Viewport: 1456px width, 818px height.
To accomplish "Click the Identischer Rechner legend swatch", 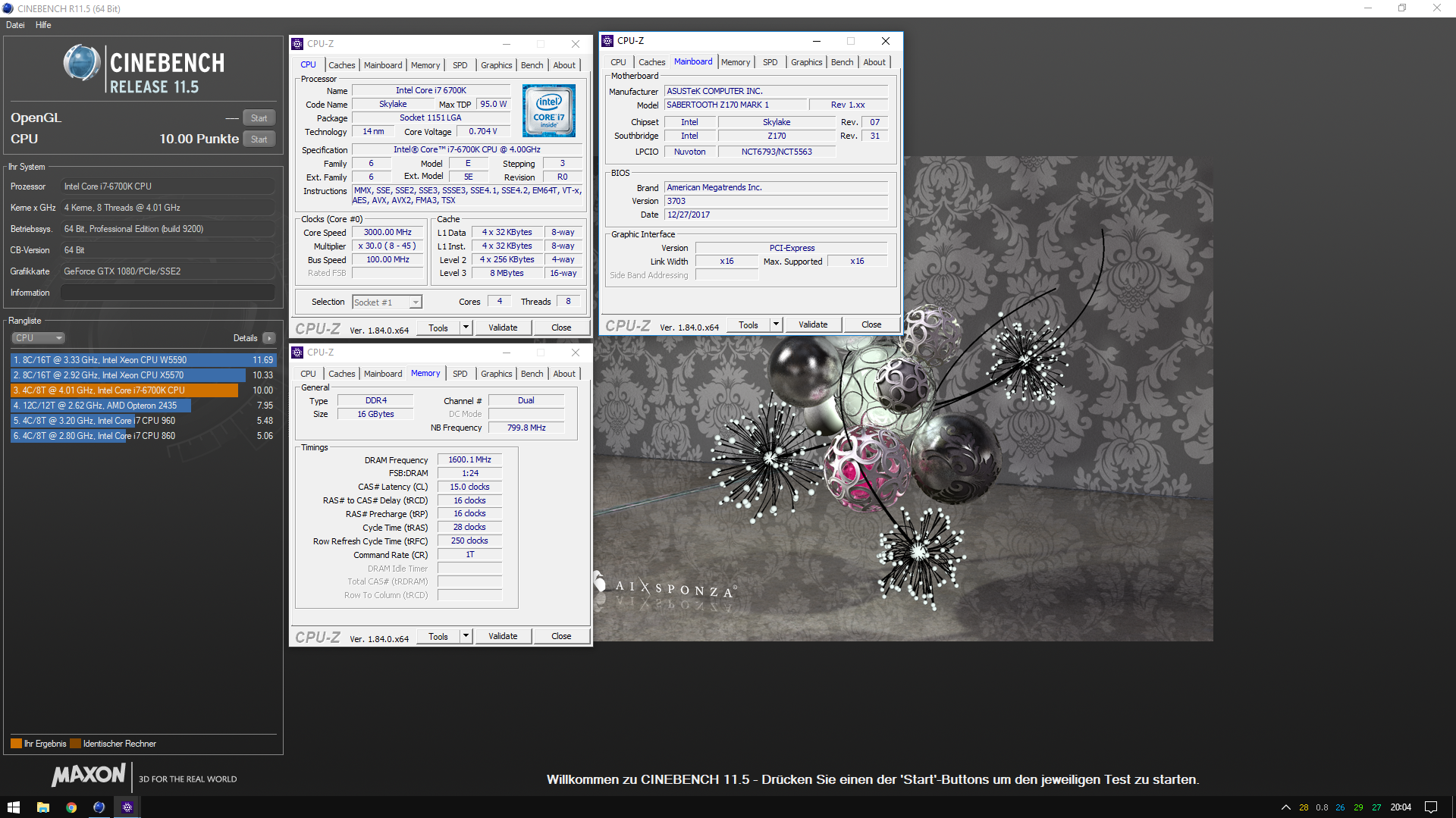I will [75, 744].
